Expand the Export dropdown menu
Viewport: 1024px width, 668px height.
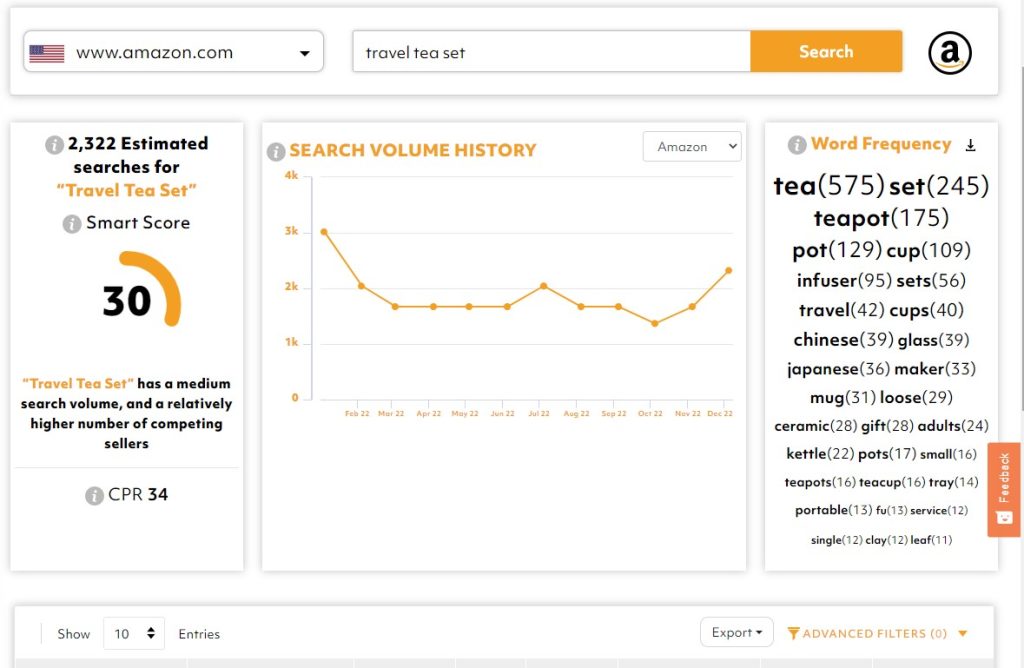736,632
